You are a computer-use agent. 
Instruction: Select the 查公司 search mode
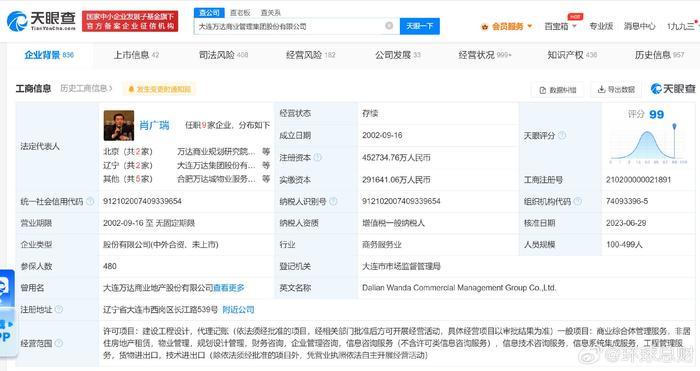[209, 13]
